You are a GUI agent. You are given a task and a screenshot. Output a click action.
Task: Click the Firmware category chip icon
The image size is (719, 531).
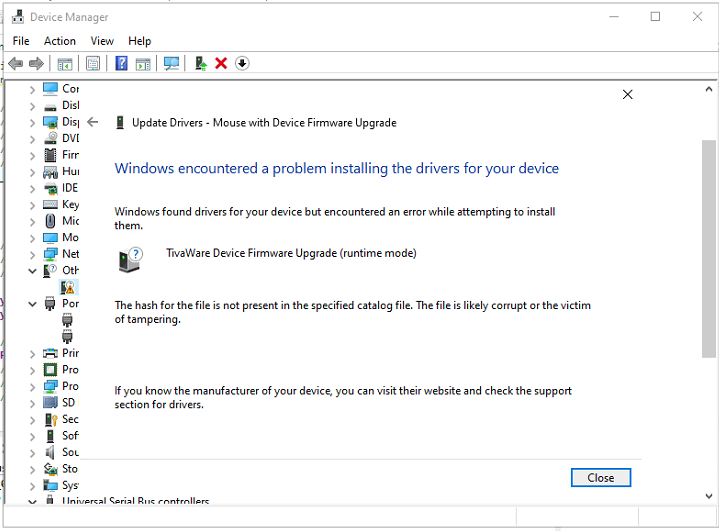click(50, 155)
